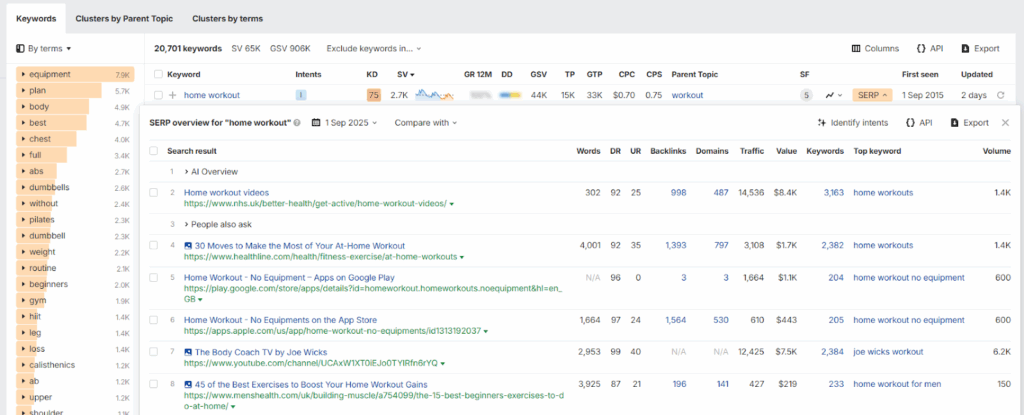
Task: Check the home workout keyword row
Action: point(158,95)
